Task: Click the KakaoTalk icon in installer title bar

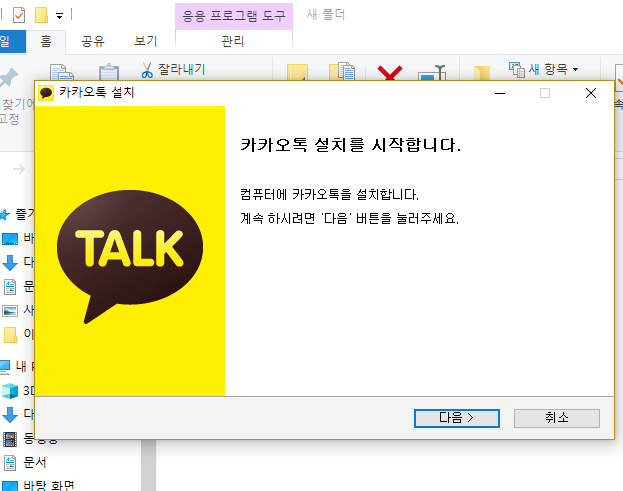Action: pos(46,93)
